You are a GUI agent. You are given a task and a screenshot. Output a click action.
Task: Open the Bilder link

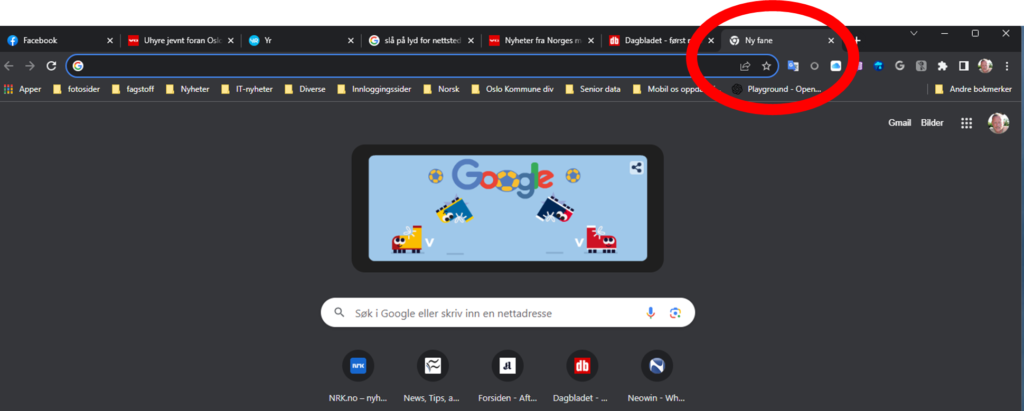(x=932, y=123)
